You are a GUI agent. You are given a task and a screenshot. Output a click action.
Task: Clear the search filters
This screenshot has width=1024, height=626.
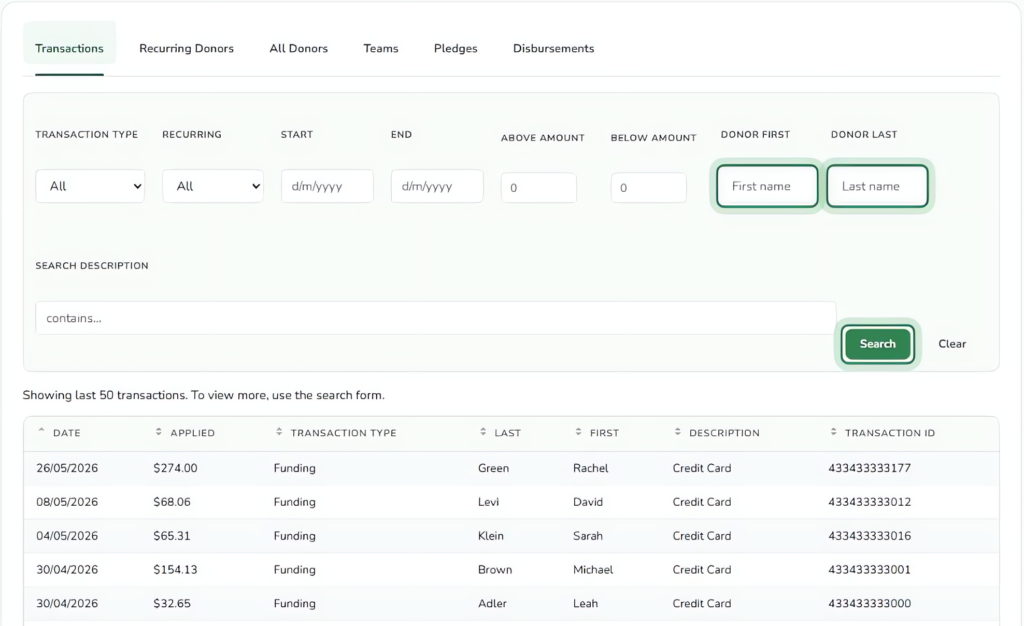click(x=952, y=344)
